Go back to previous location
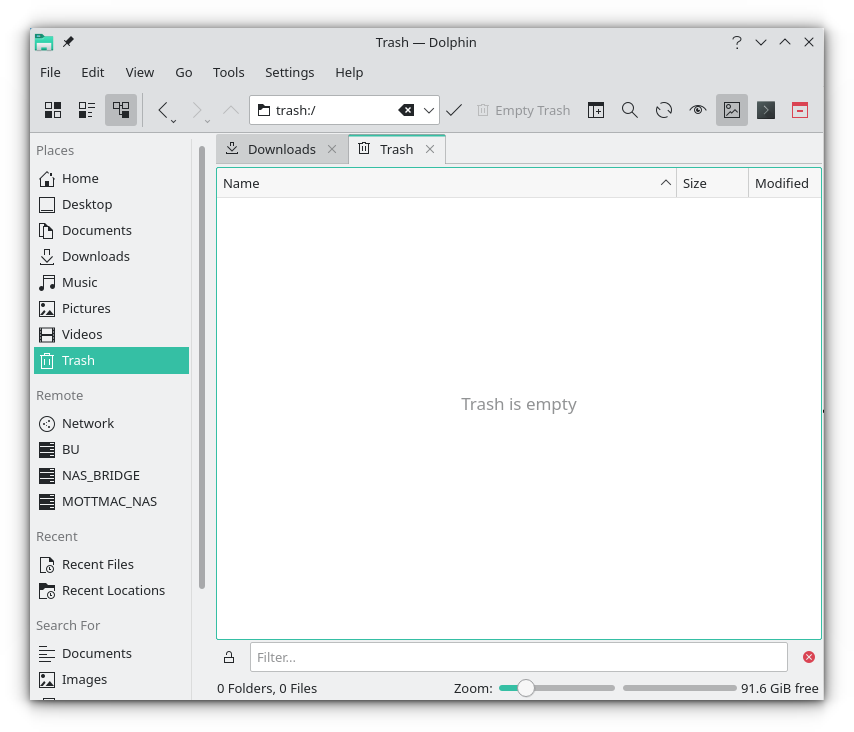The image size is (854, 732). pyautogui.click(x=163, y=110)
